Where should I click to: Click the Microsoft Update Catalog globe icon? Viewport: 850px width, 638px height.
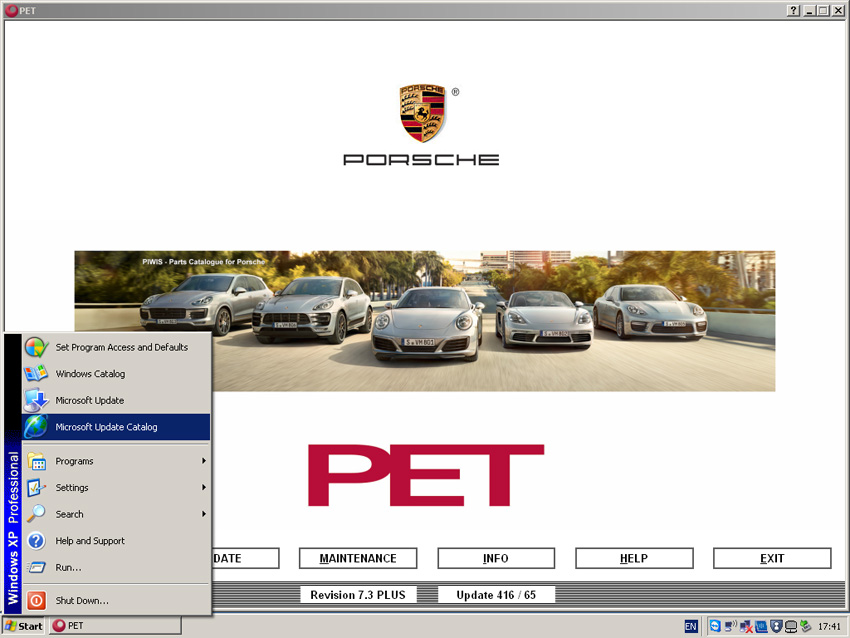(36, 427)
